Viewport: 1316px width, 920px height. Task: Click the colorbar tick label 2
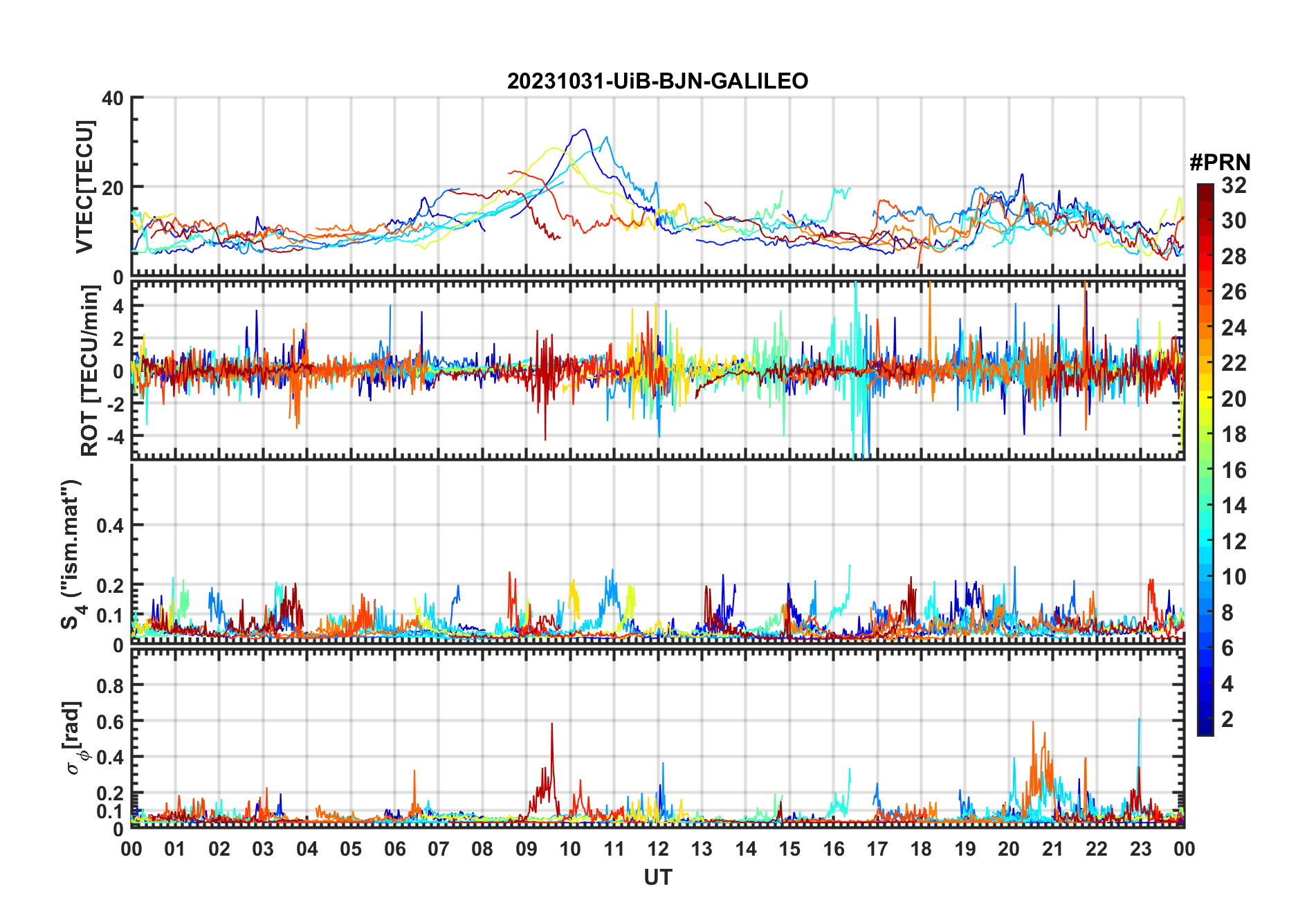pyautogui.click(x=1227, y=719)
